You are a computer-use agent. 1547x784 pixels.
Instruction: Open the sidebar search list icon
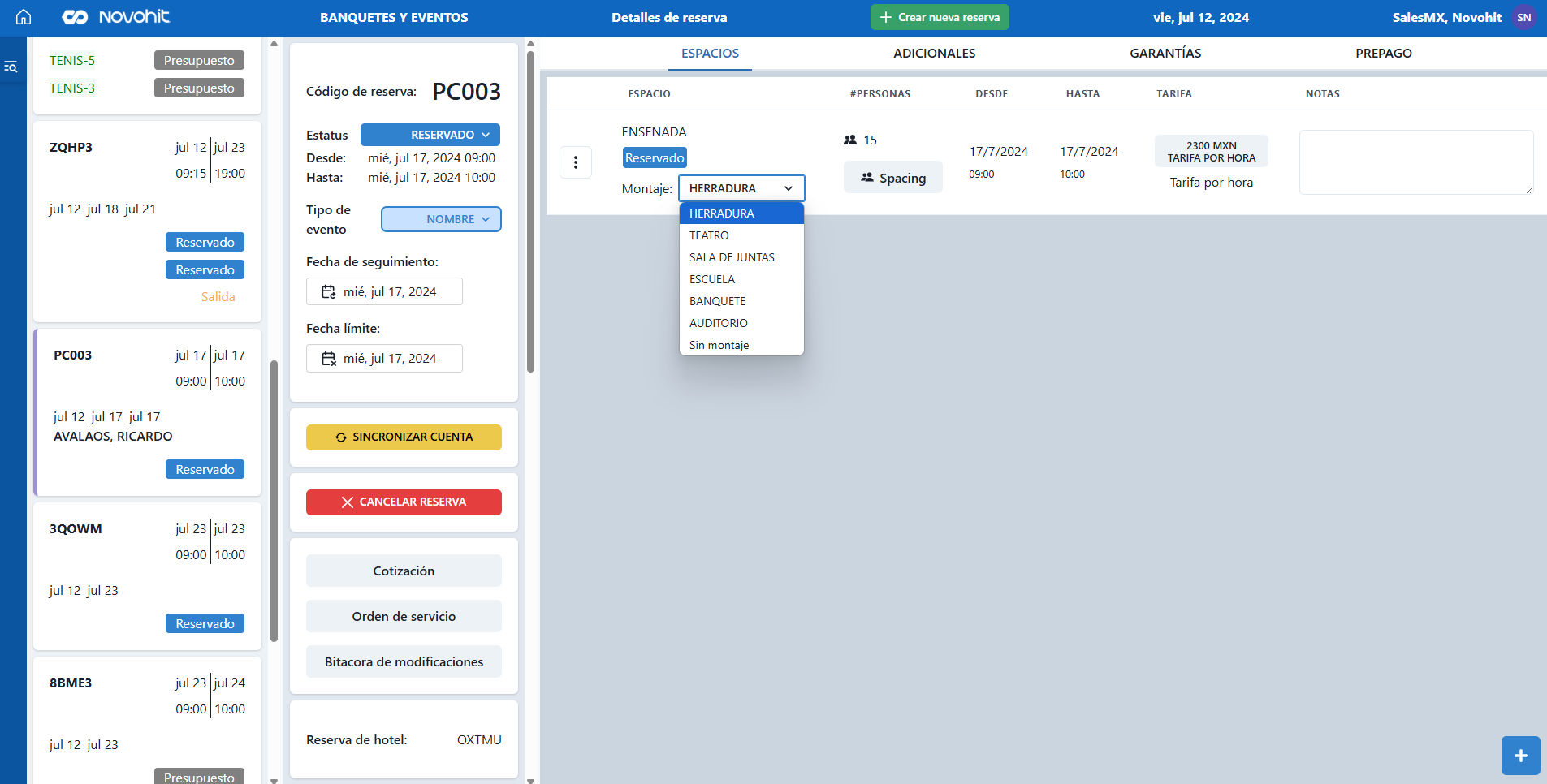(11, 67)
